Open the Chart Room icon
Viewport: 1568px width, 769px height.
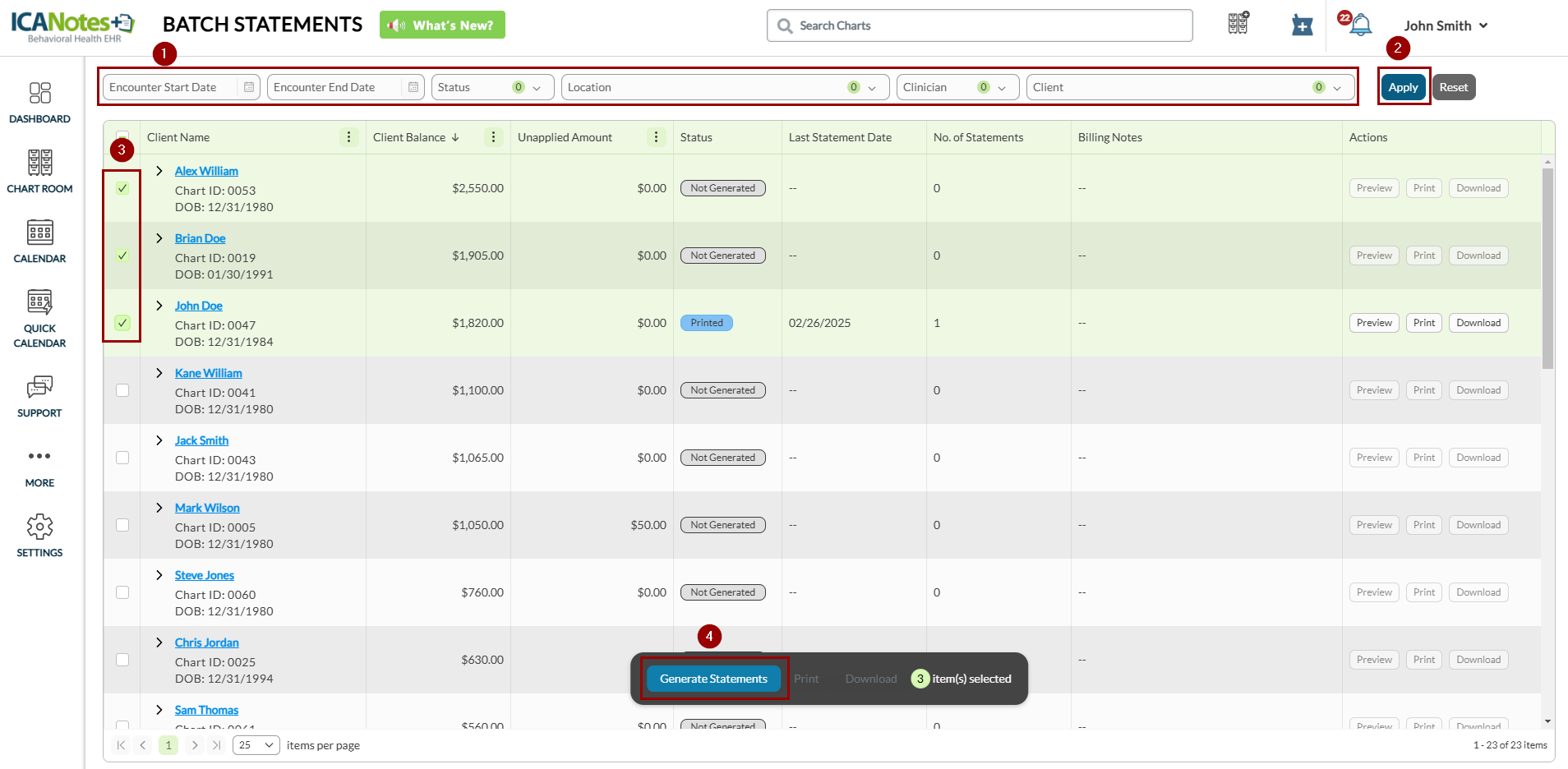coord(39,163)
